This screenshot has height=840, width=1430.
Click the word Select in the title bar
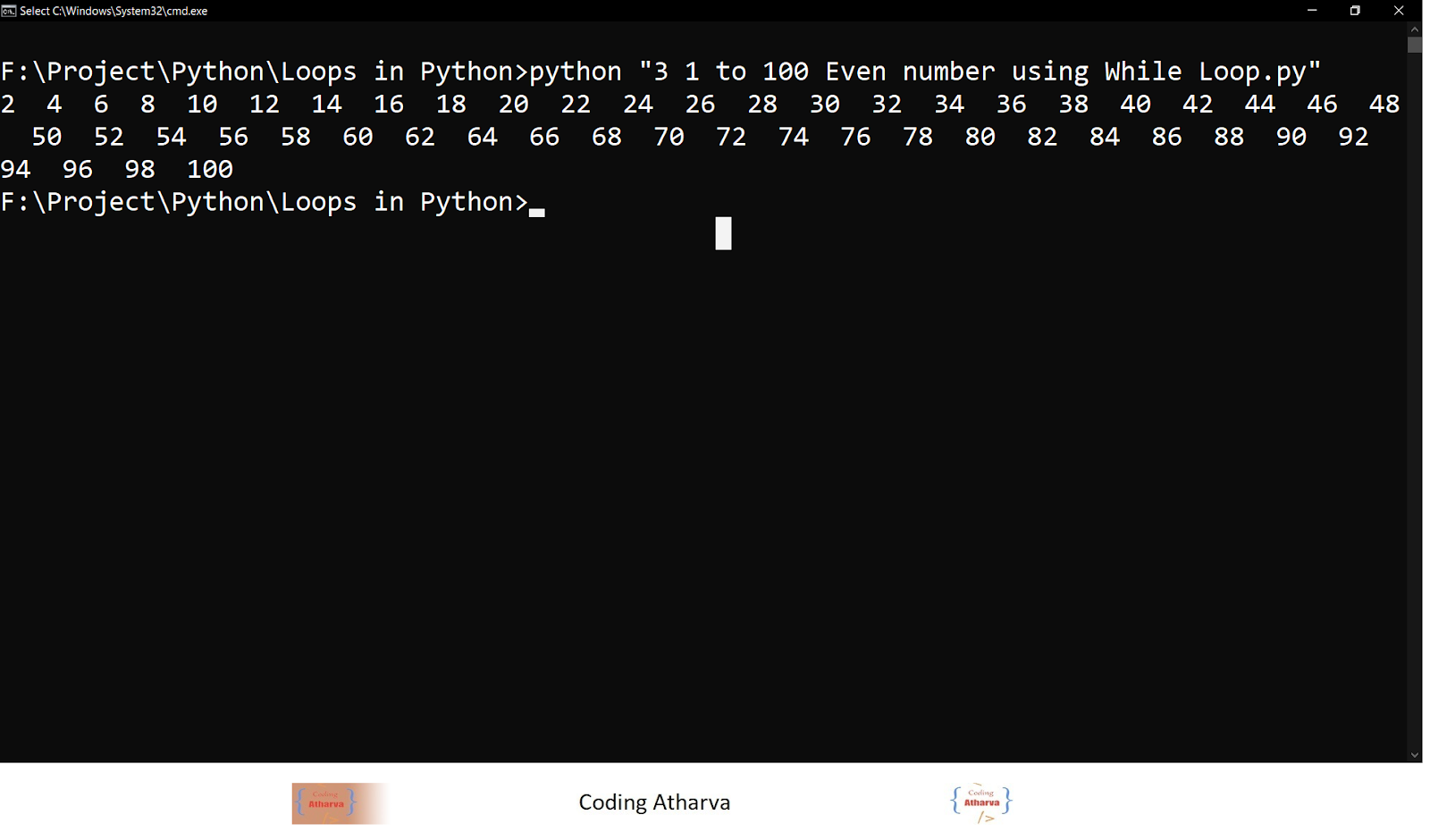pyautogui.click(x=33, y=11)
